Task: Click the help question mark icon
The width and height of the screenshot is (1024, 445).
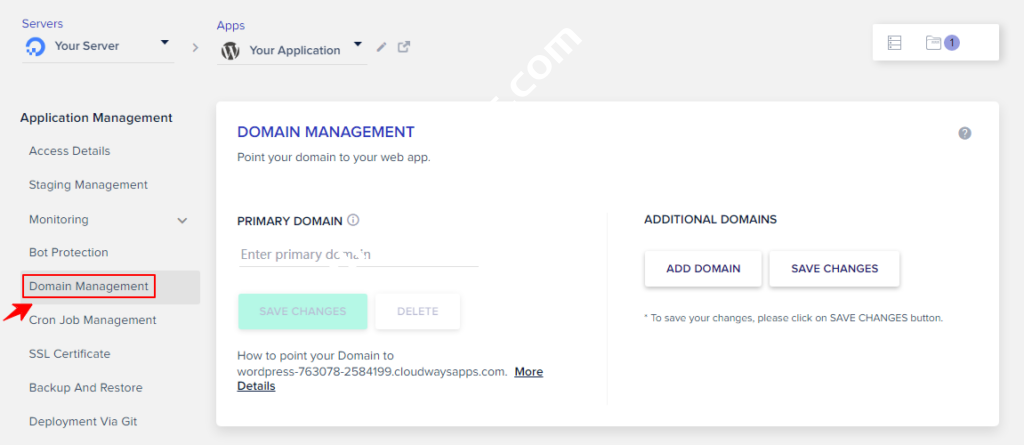Action: click(965, 133)
